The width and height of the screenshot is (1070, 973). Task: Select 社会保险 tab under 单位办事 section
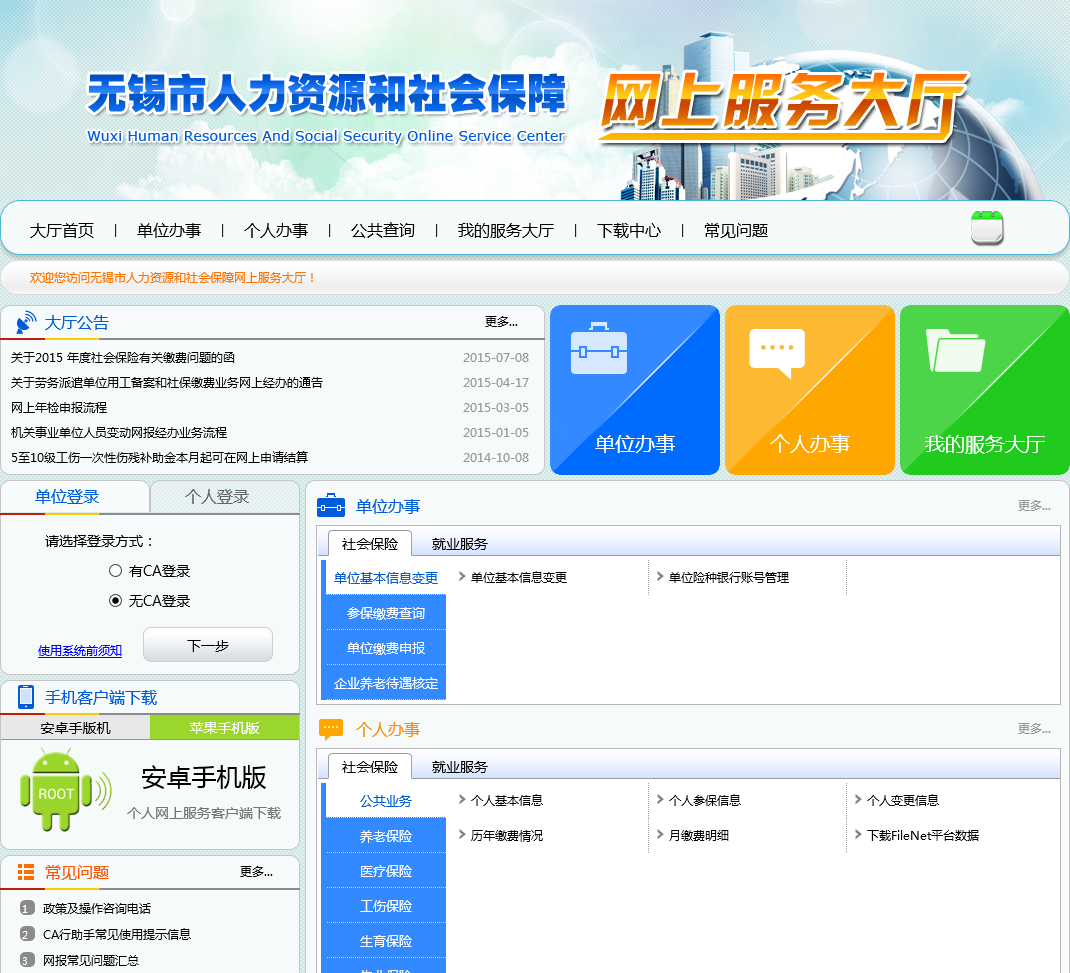pos(370,544)
